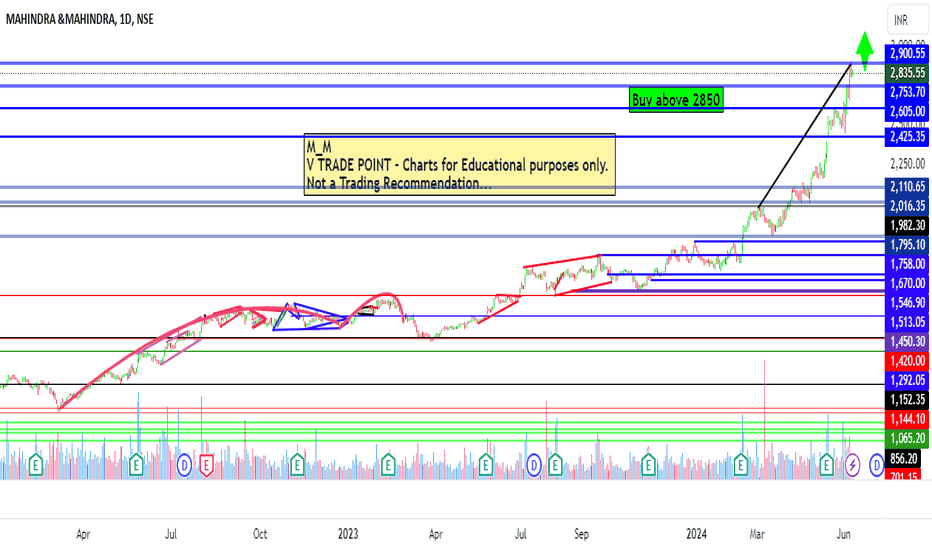This screenshot has width=932, height=550.
Task: Click the 1,065.20 green price label
Action: point(907,438)
